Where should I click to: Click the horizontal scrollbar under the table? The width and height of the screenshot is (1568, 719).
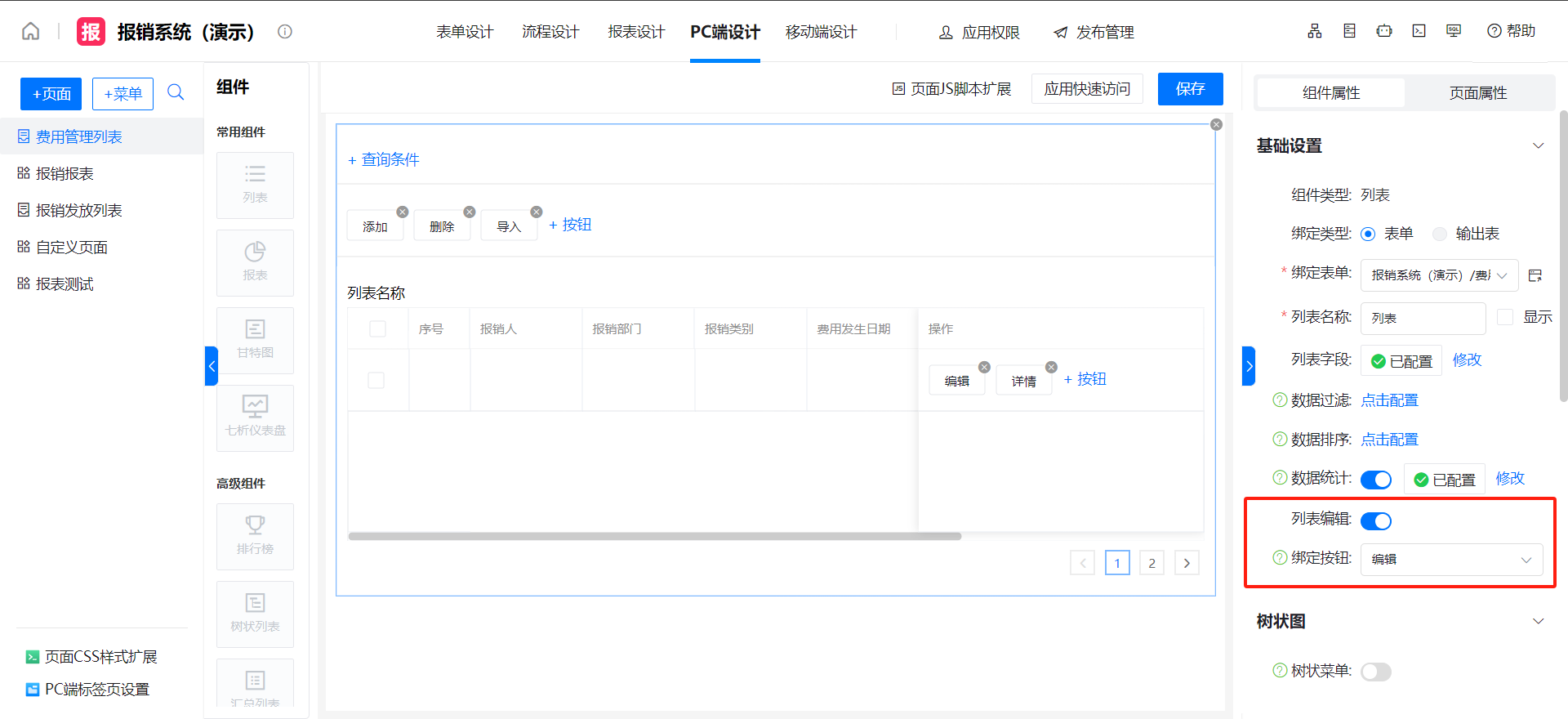[x=654, y=537]
